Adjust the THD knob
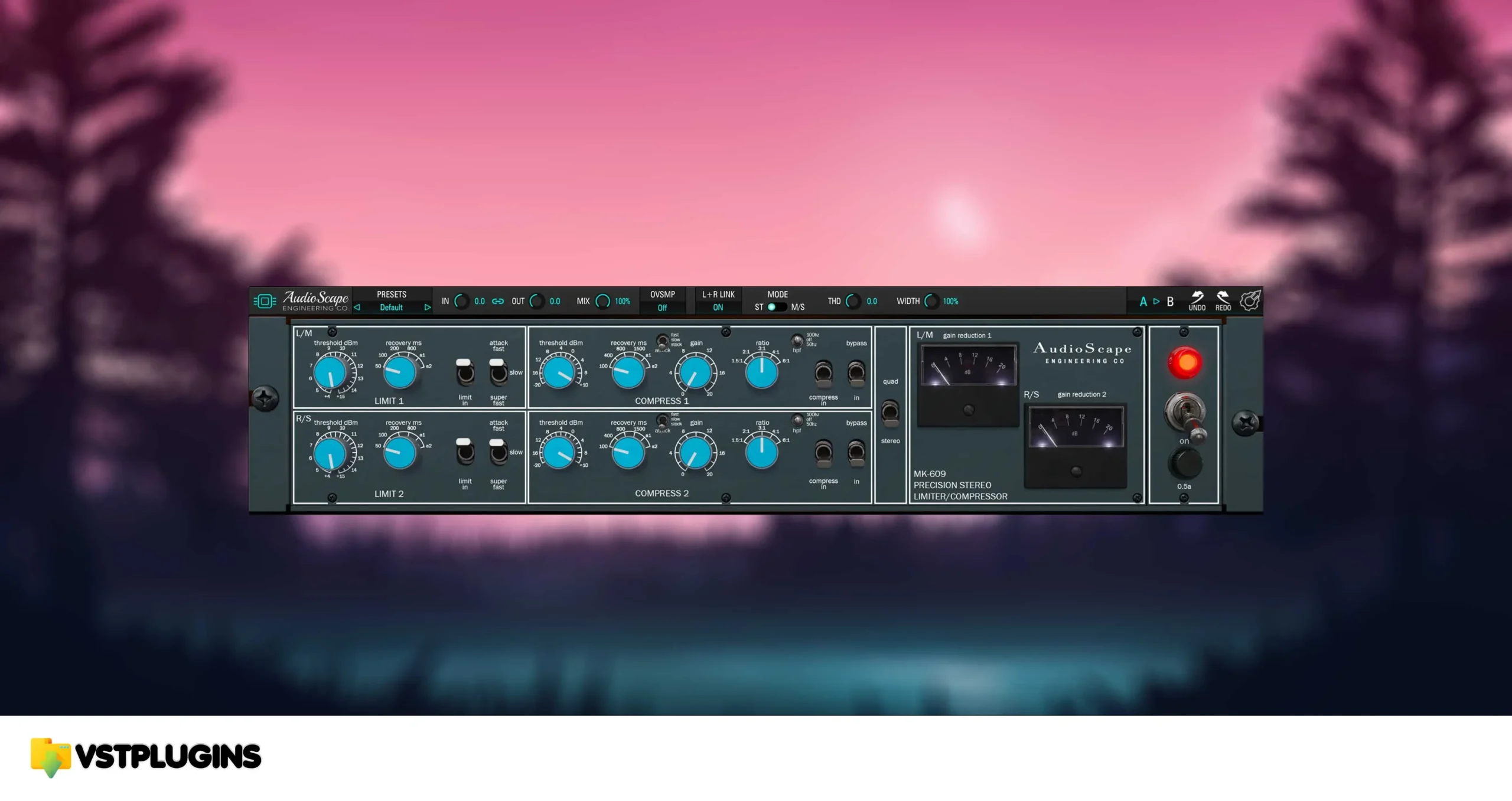Screen dimensions: 1512x801 pyautogui.click(x=853, y=301)
